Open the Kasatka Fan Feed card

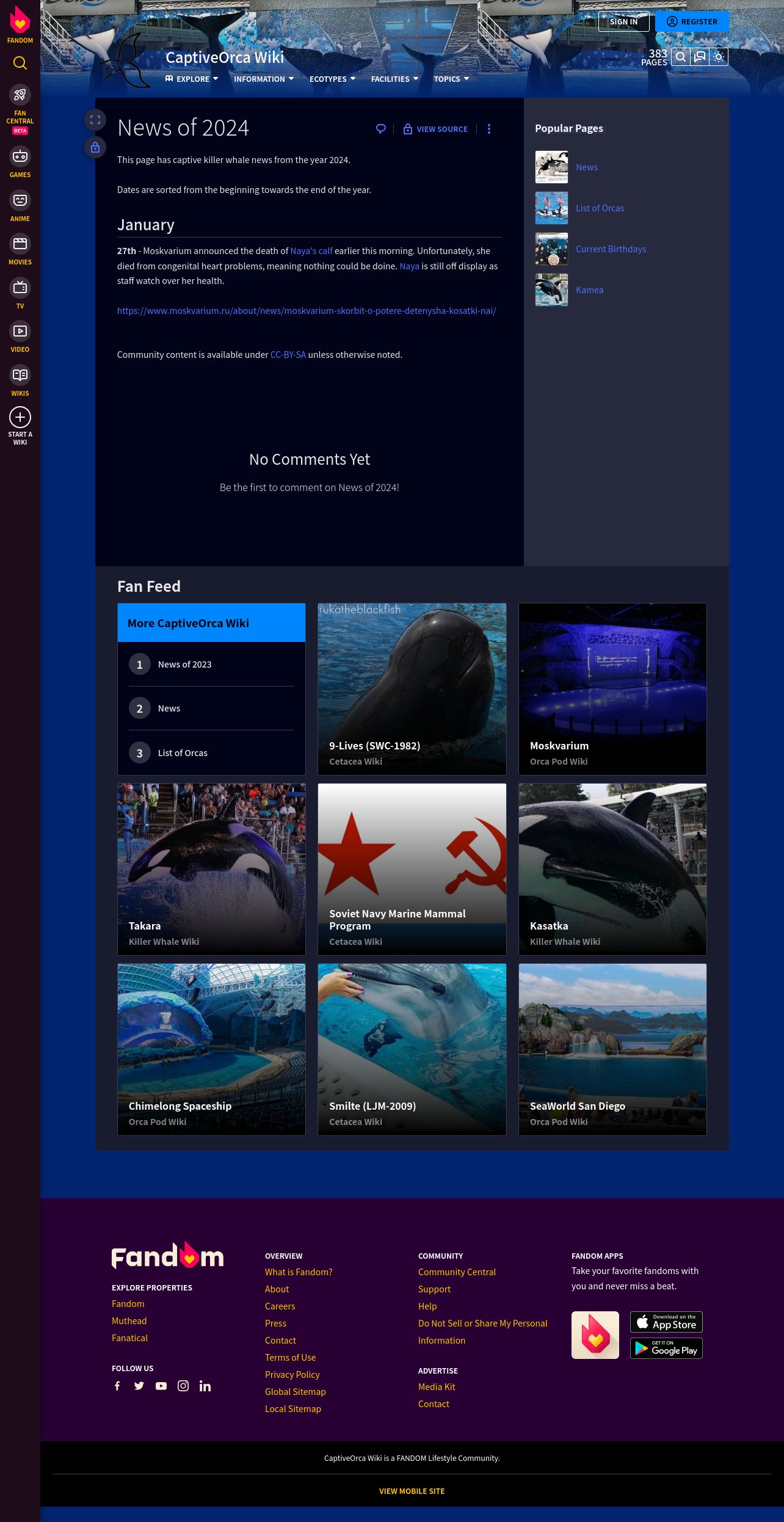[612, 869]
